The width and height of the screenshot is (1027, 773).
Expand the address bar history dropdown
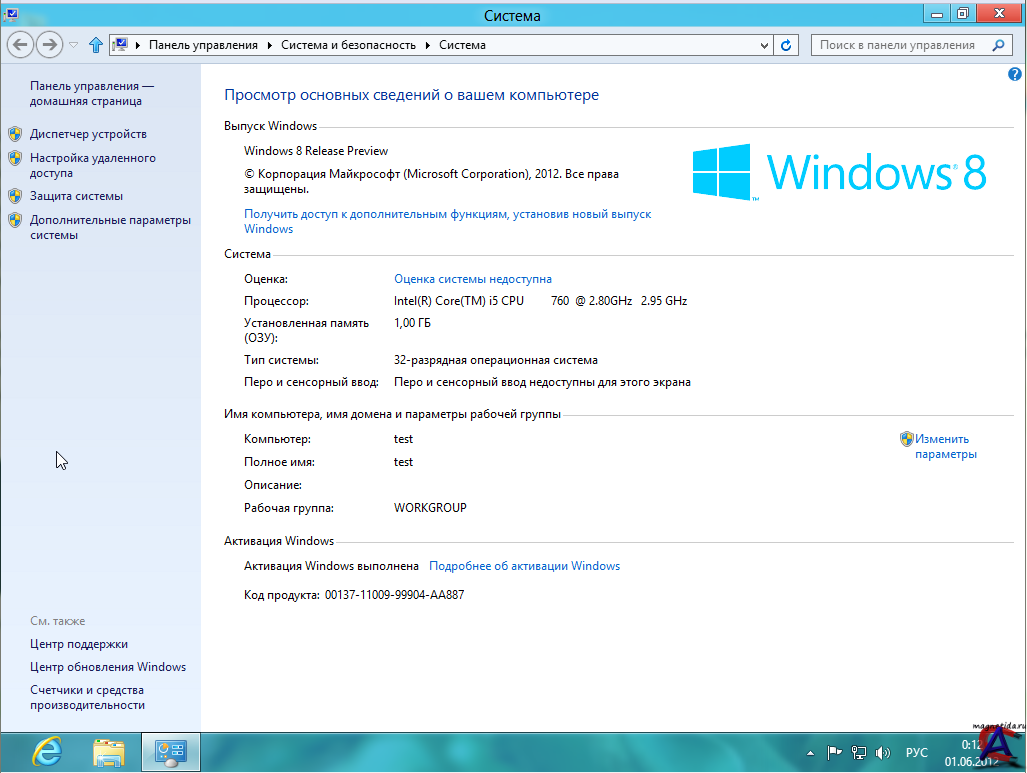[764, 45]
